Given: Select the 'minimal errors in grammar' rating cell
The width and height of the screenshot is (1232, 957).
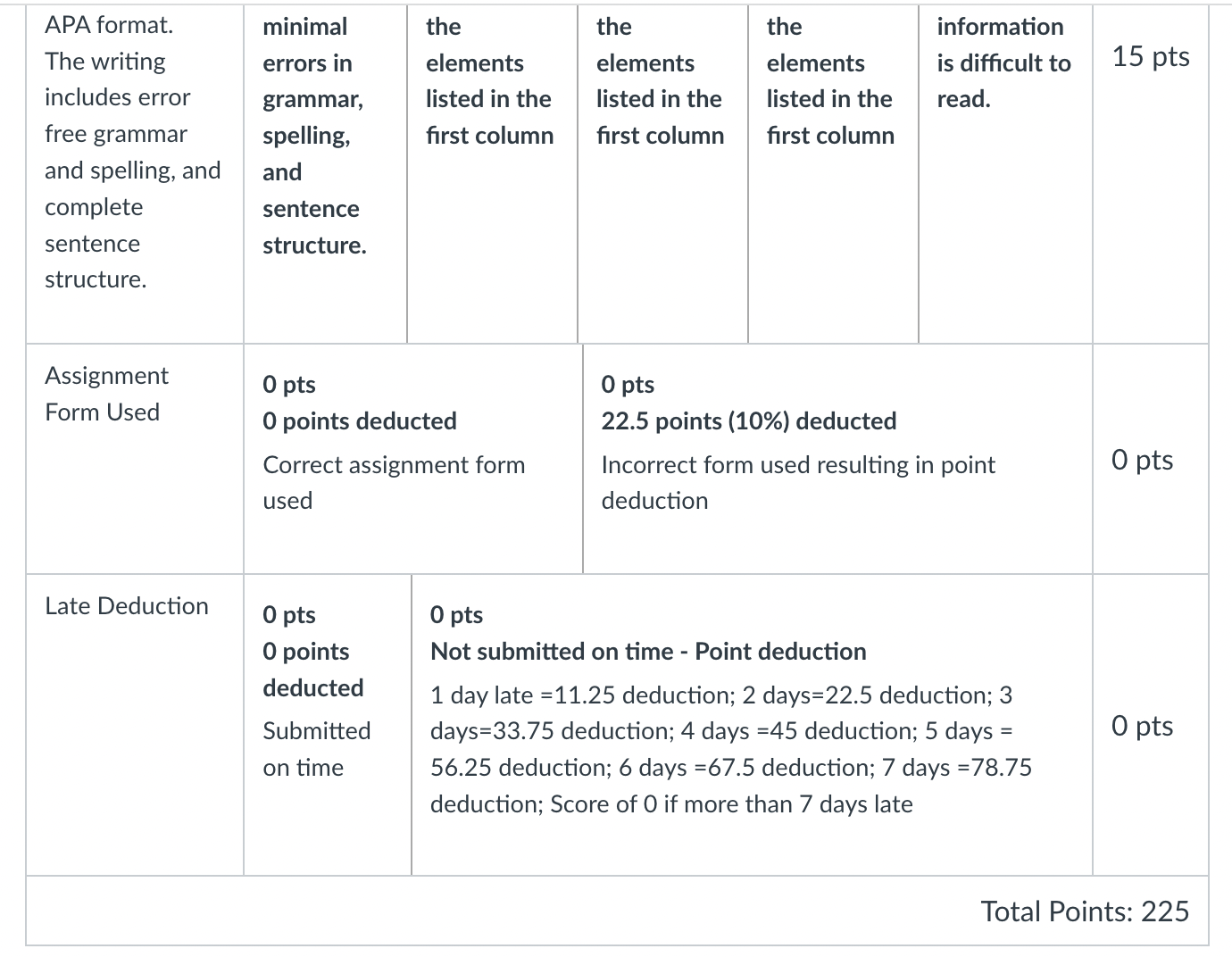Looking at the screenshot, I should (x=326, y=174).
